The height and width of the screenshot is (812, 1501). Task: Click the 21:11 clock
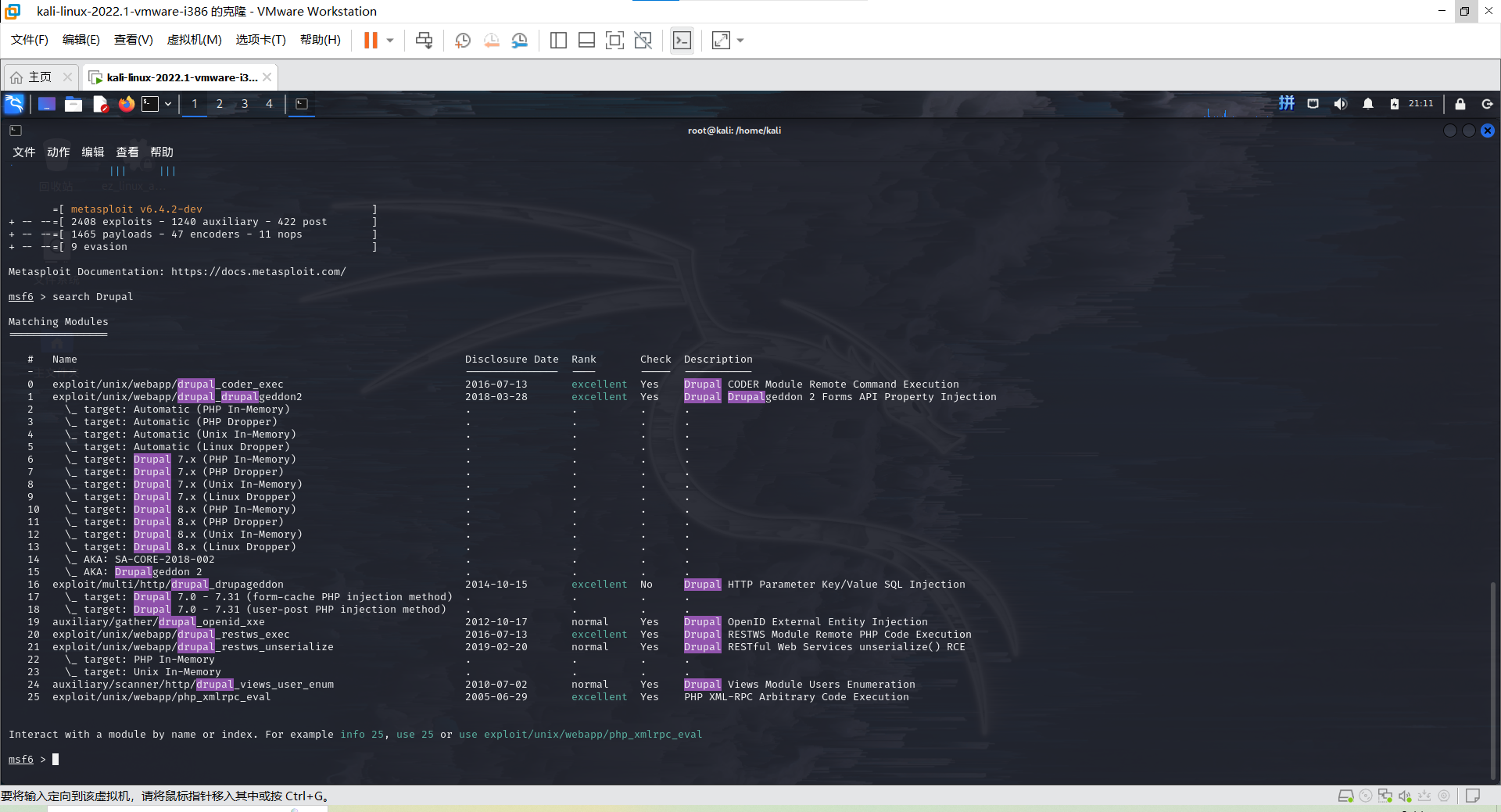click(x=1421, y=103)
